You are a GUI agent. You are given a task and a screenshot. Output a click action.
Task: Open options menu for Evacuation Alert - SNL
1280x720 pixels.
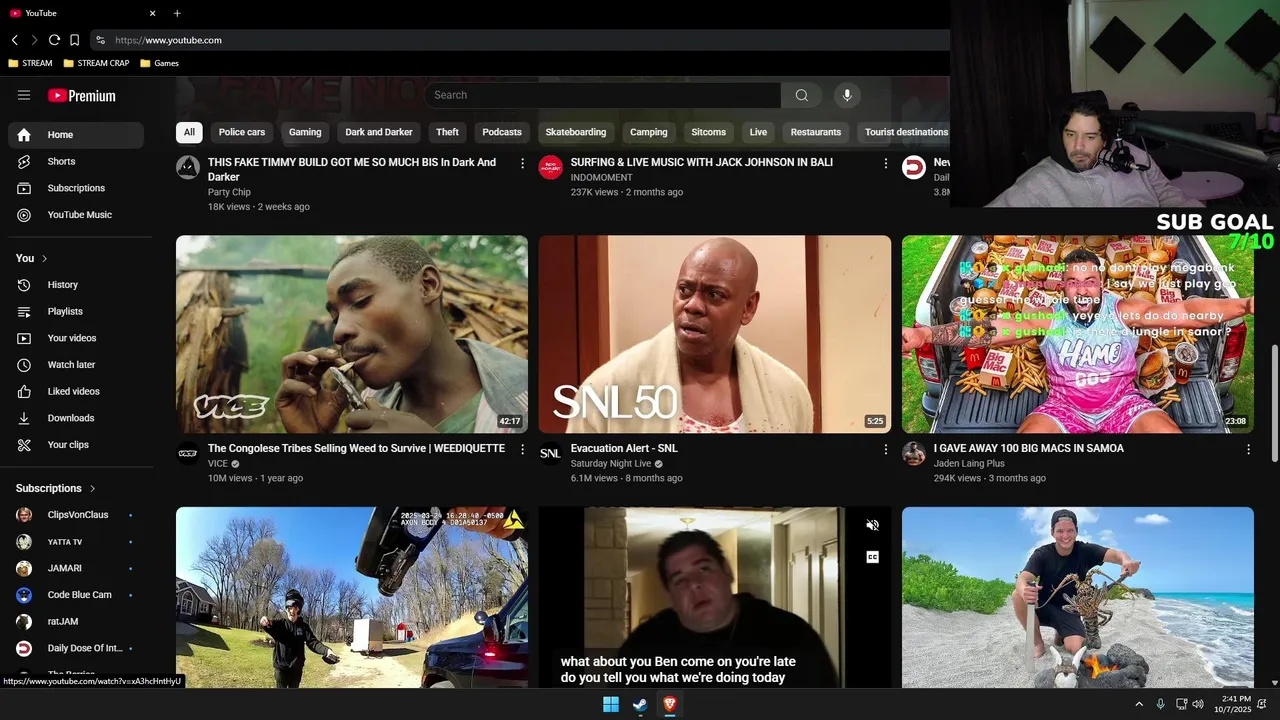click(x=885, y=450)
